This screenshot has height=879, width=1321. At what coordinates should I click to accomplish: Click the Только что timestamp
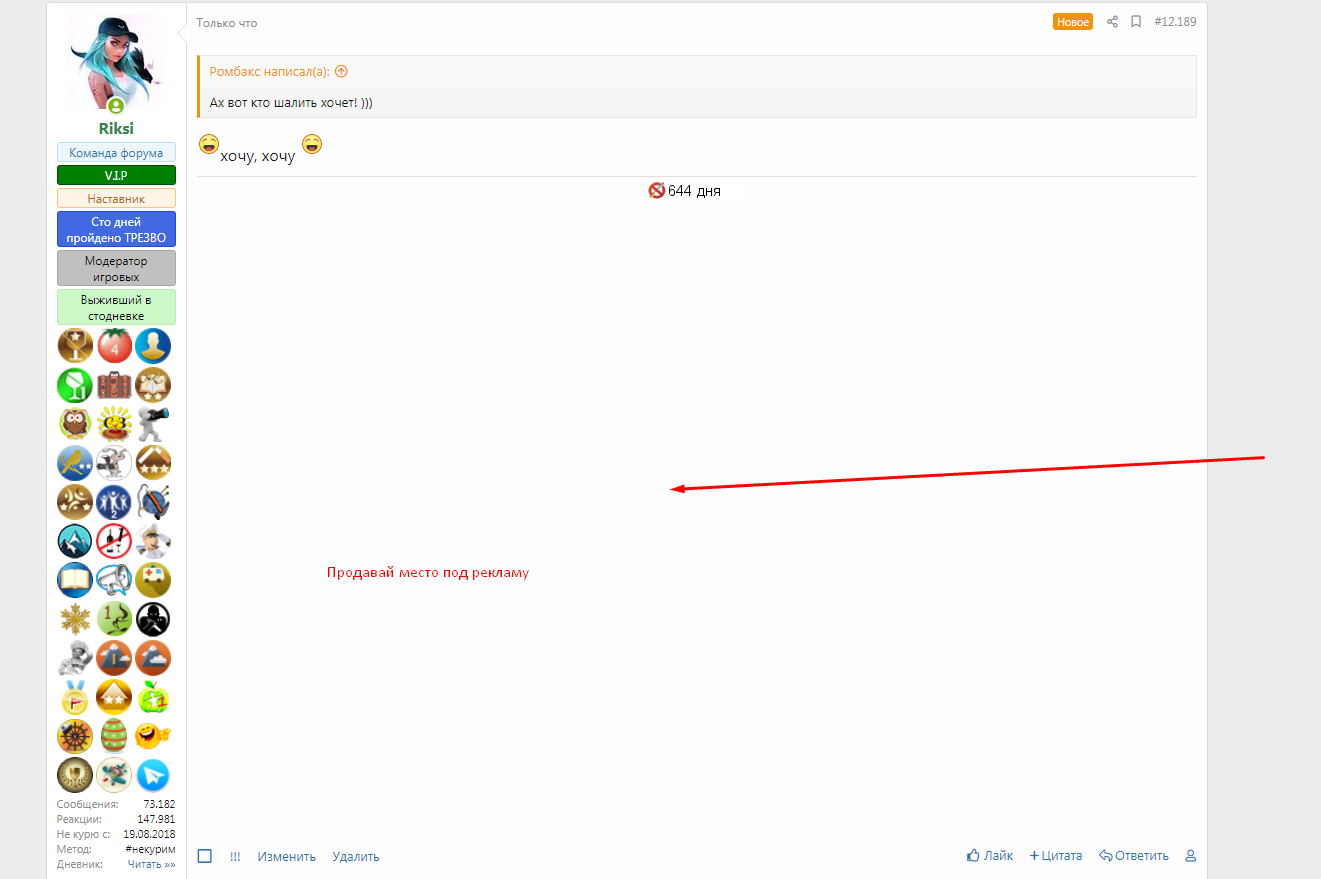[x=227, y=23]
